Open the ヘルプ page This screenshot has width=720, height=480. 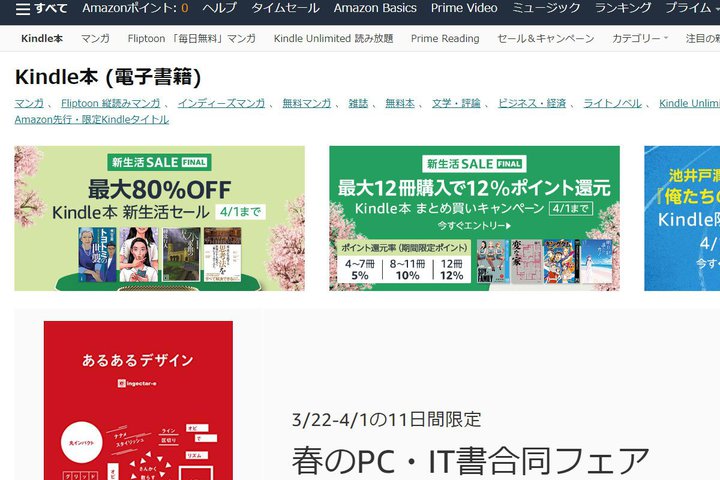219,8
